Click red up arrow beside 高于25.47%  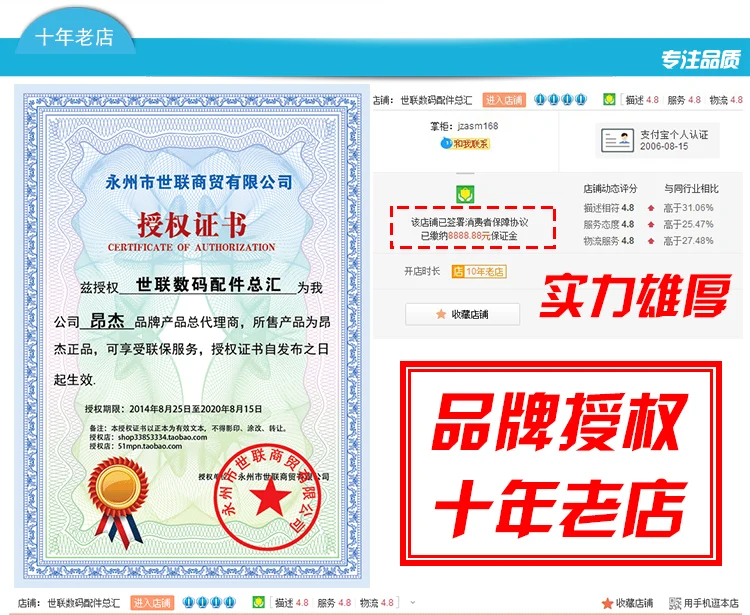pos(651,224)
